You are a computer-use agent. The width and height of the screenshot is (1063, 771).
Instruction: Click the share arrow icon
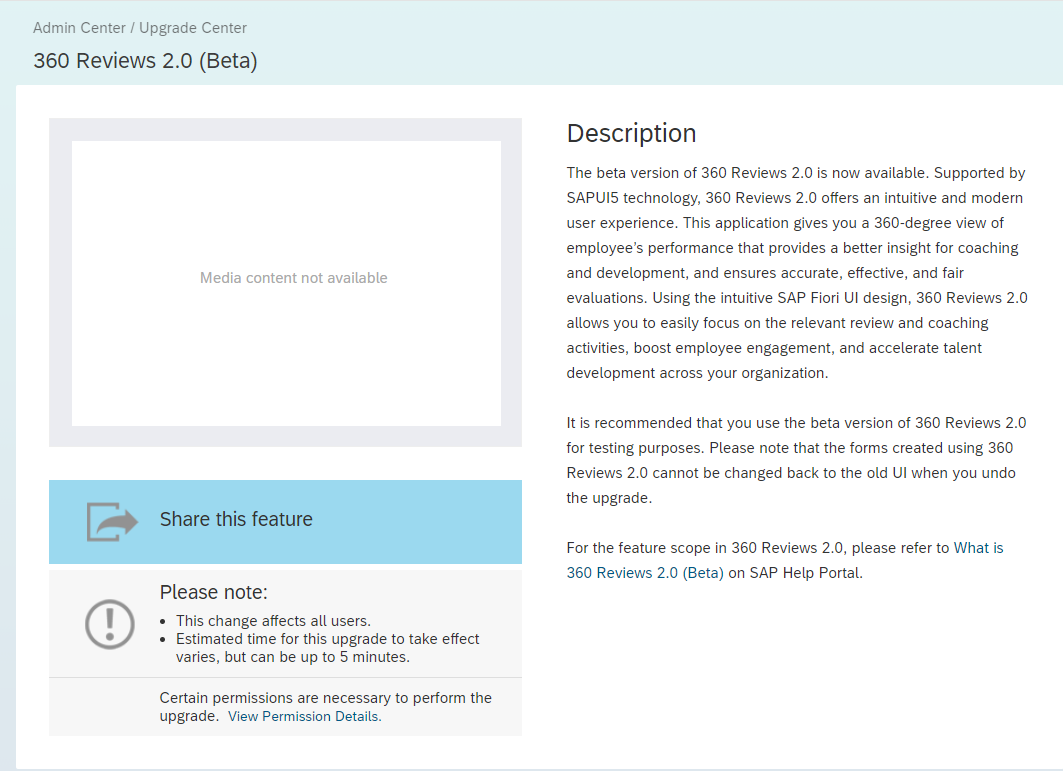112,521
